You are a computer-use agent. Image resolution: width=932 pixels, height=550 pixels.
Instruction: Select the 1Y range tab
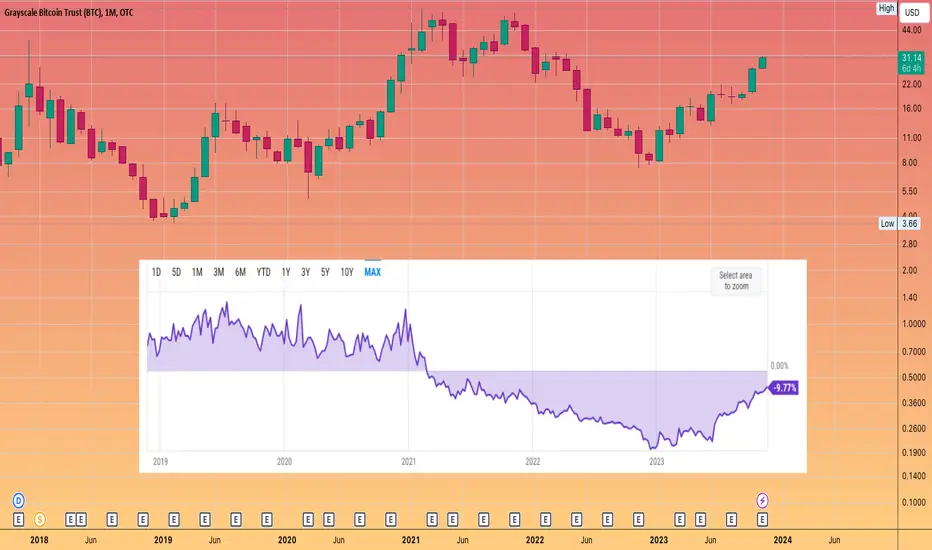(x=286, y=272)
